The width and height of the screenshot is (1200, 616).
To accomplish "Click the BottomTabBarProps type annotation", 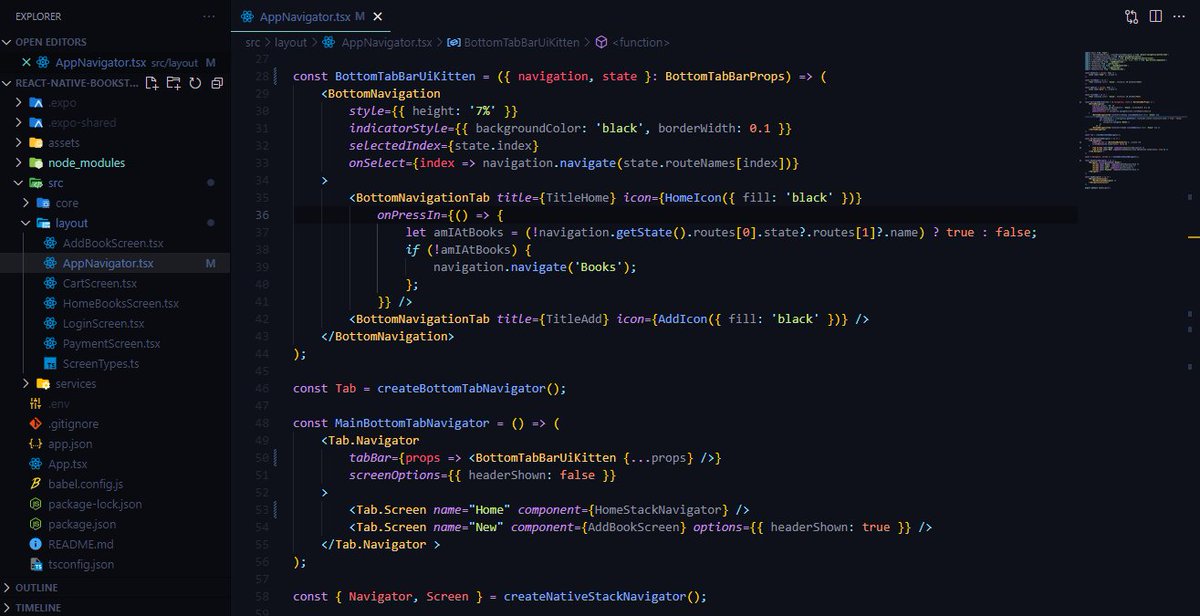I will point(729,76).
